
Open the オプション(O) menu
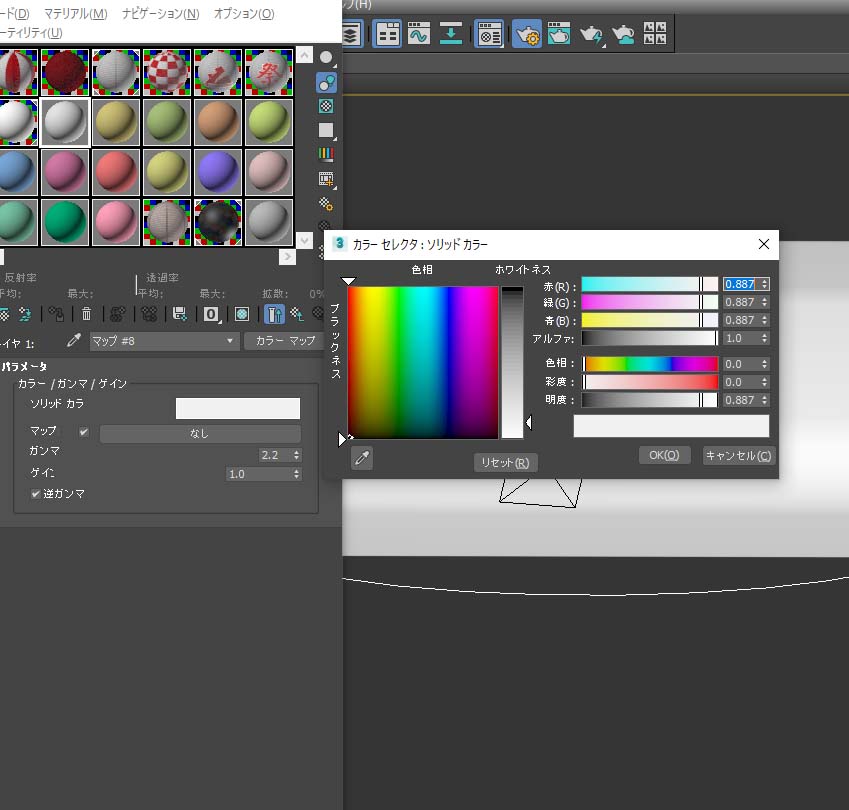[x=243, y=14]
